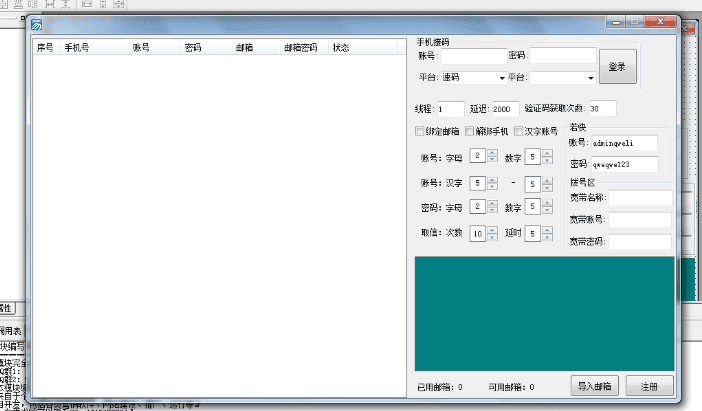Click the application icon in the title bar
The image size is (702, 411).
pyautogui.click(x=37, y=25)
